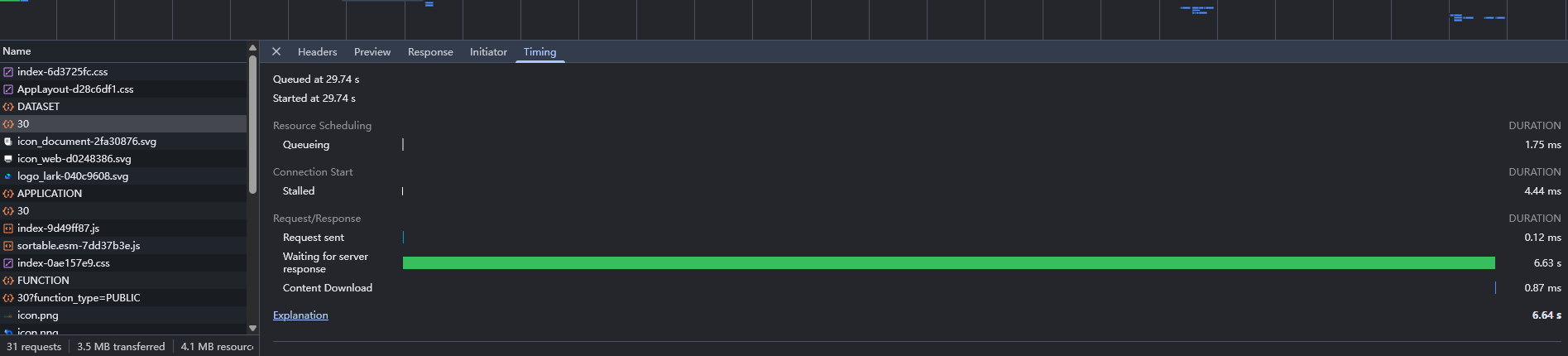
Task: Click the icon_document-2fa30876.svg image icon
Action: 8,142
